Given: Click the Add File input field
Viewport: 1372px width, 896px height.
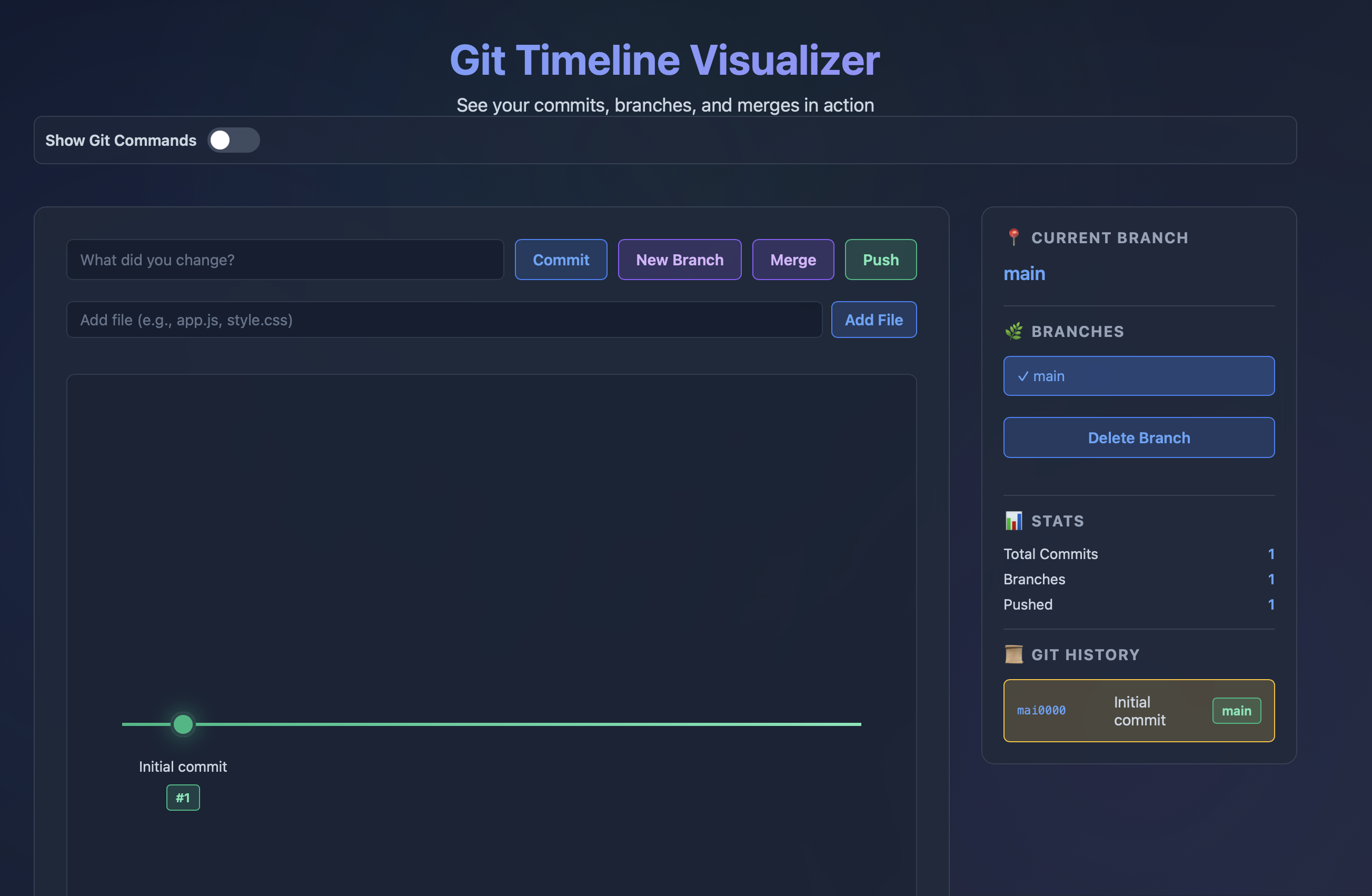Looking at the screenshot, I should (444, 320).
